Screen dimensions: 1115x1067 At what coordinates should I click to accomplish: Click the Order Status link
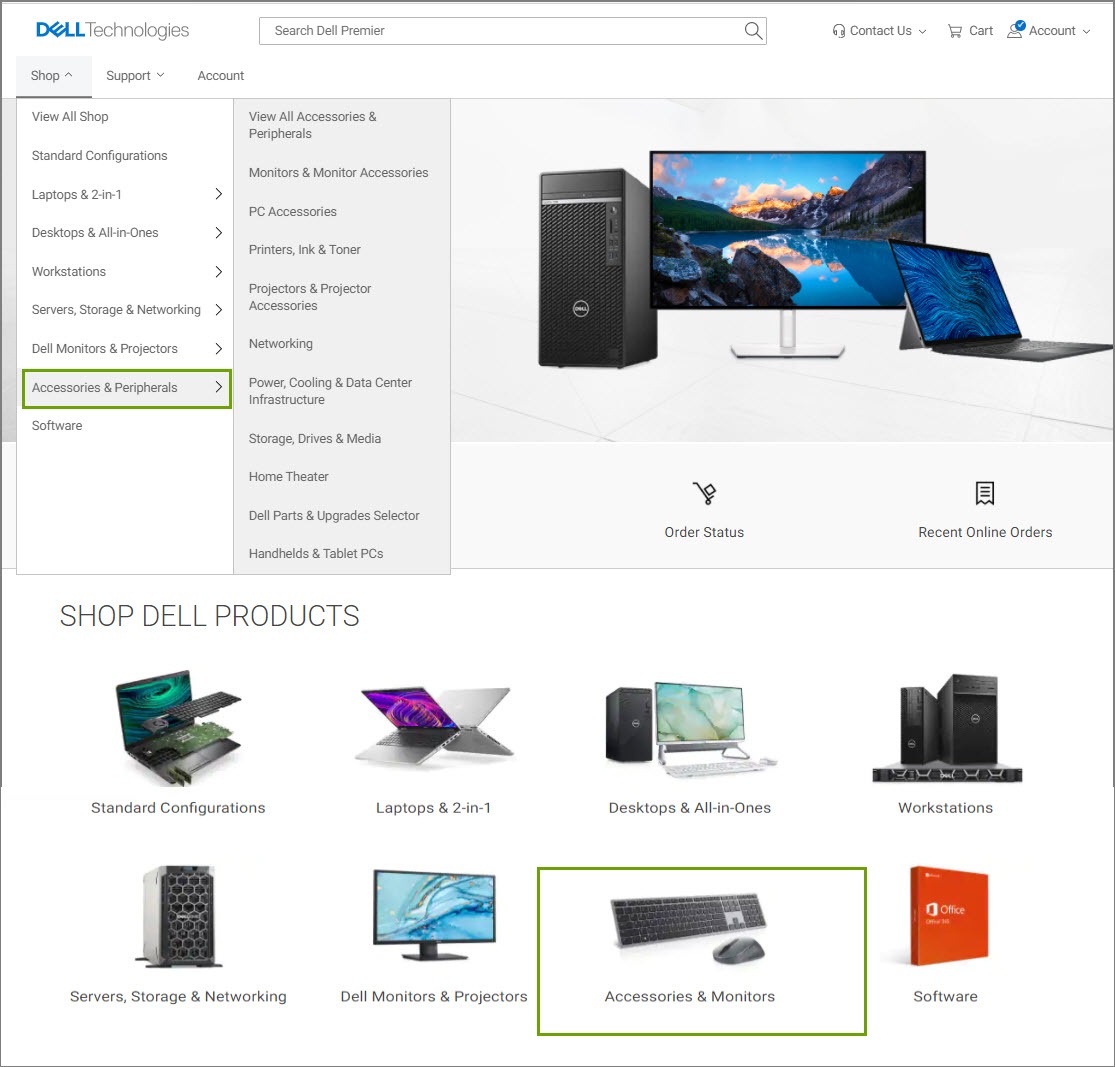[x=704, y=532]
